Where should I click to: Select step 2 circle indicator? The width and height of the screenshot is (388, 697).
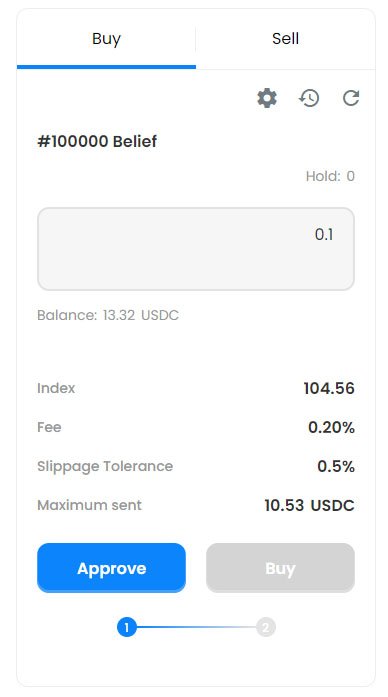point(265,627)
